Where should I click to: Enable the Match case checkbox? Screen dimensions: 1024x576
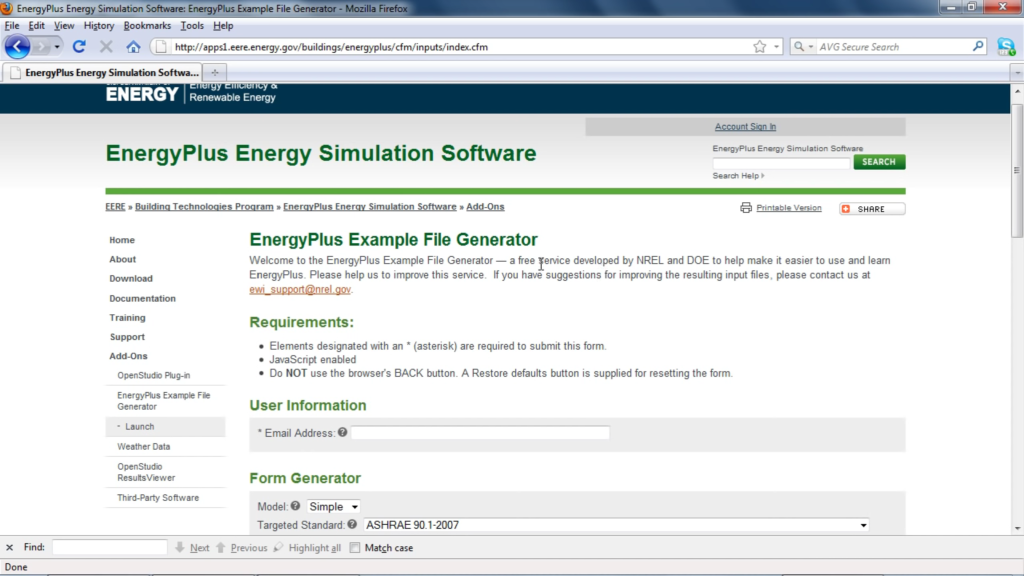tap(355, 548)
